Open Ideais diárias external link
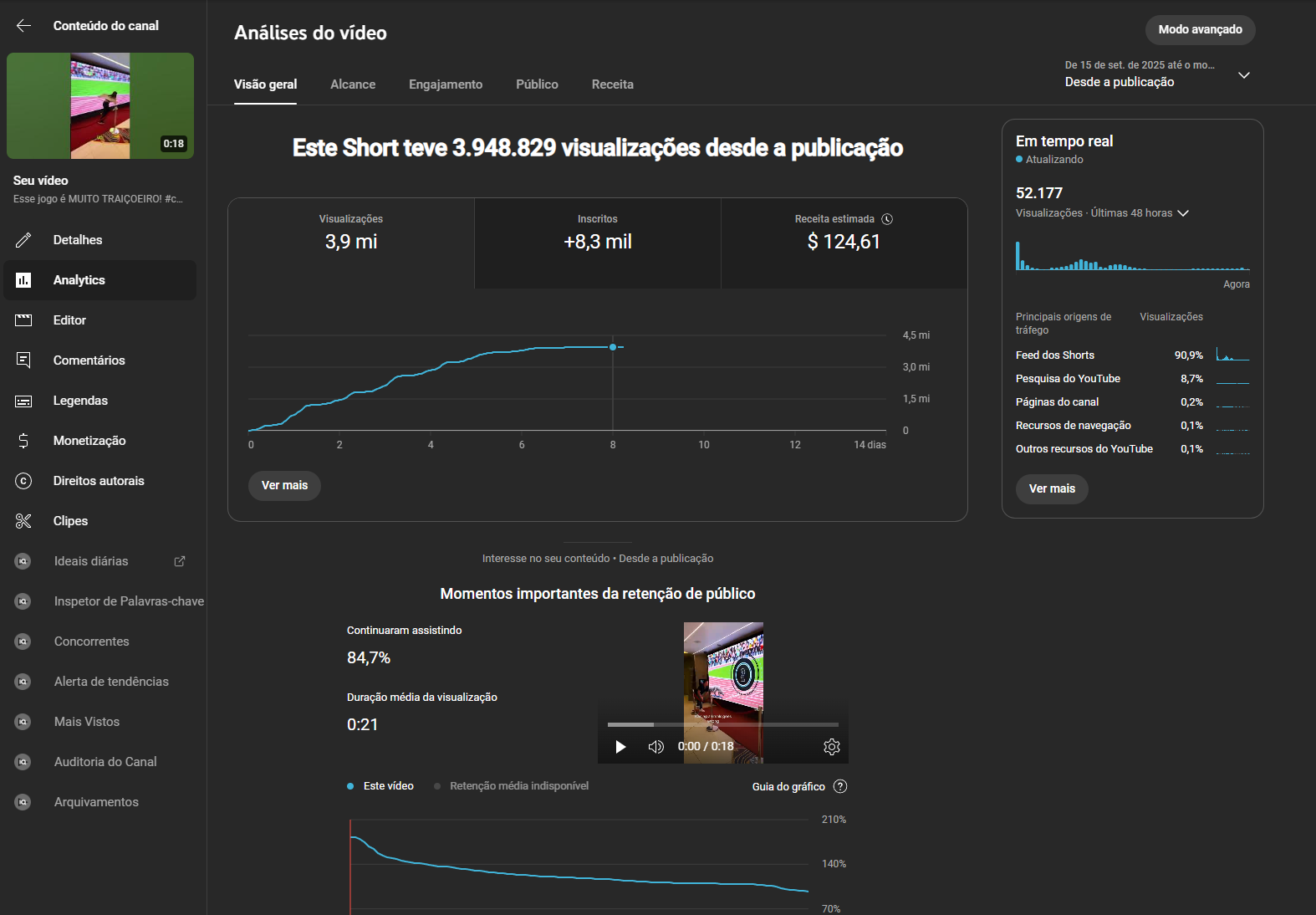This screenshot has height=915, width=1316. point(179,561)
